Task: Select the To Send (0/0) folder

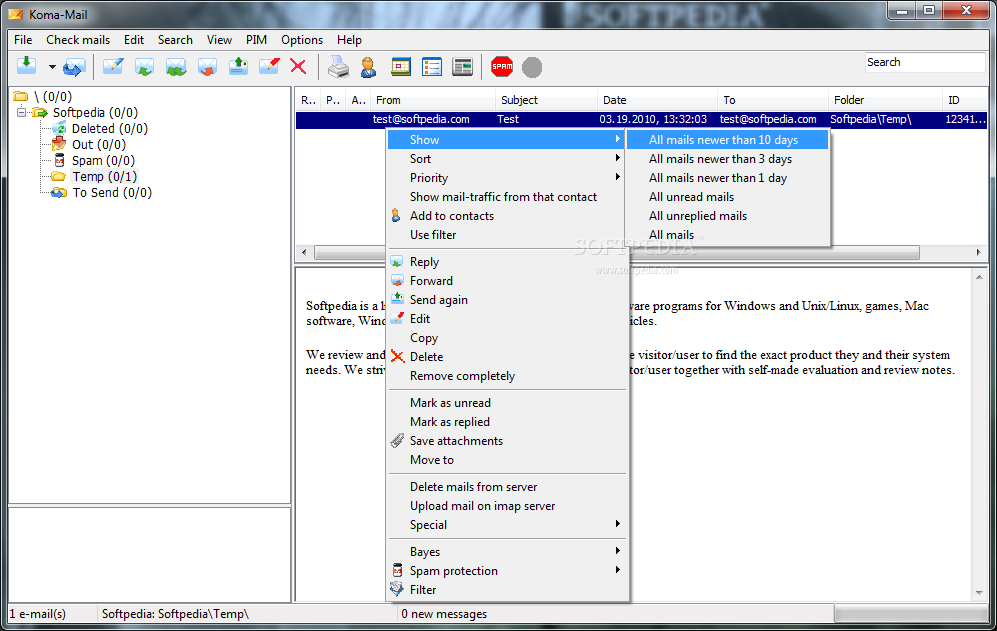Action: coord(112,192)
